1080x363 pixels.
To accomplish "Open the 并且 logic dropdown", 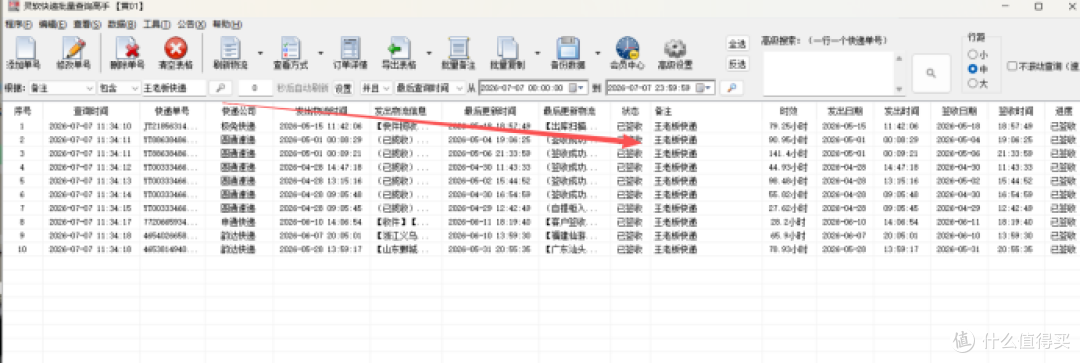I will pyautogui.click(x=385, y=88).
